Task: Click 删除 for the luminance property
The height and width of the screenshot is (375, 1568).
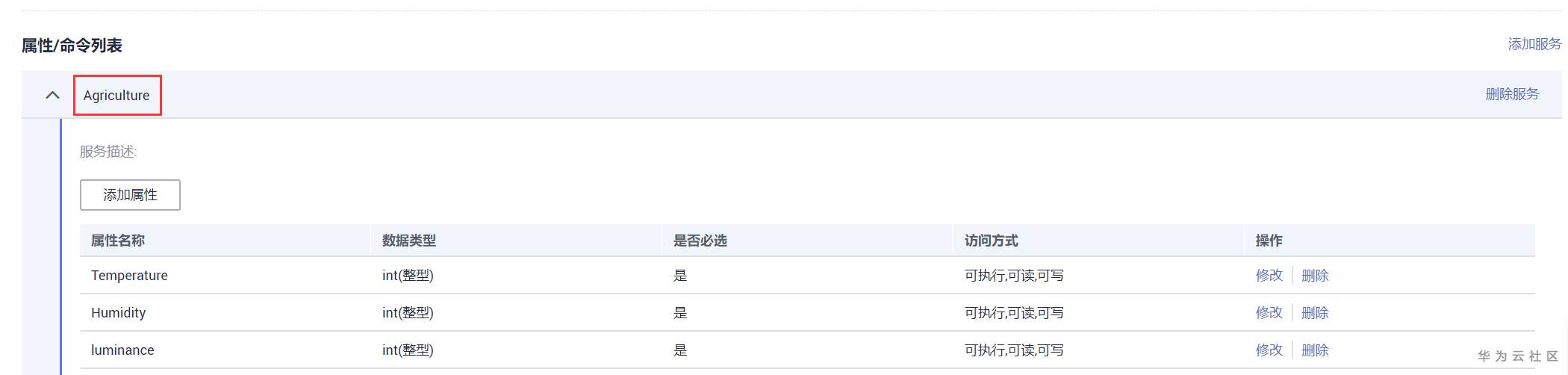Action: pyautogui.click(x=1315, y=350)
